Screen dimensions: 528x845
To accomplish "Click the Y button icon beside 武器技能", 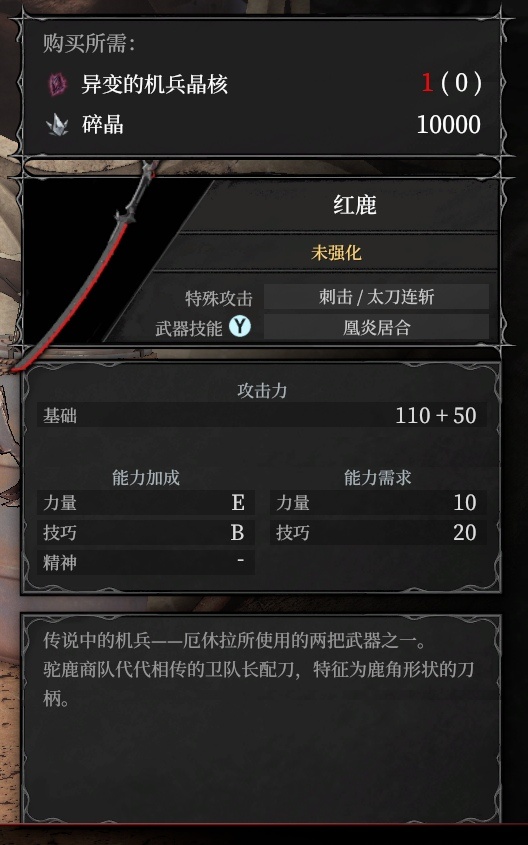I will coord(240,327).
